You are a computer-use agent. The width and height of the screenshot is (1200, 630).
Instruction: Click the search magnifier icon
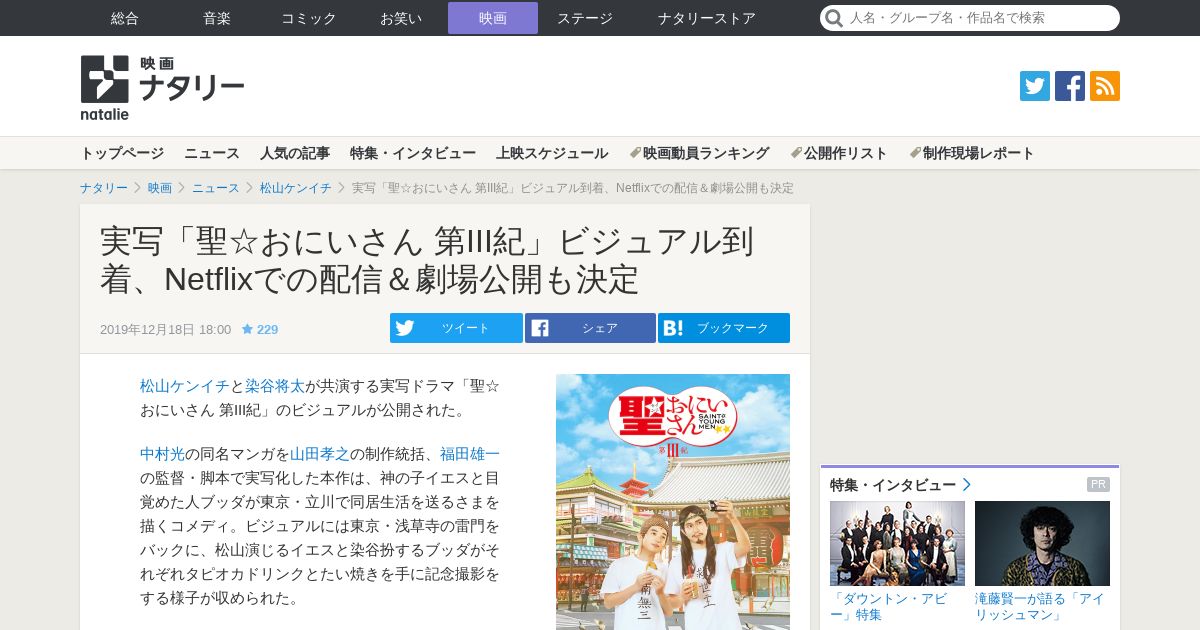[x=834, y=18]
